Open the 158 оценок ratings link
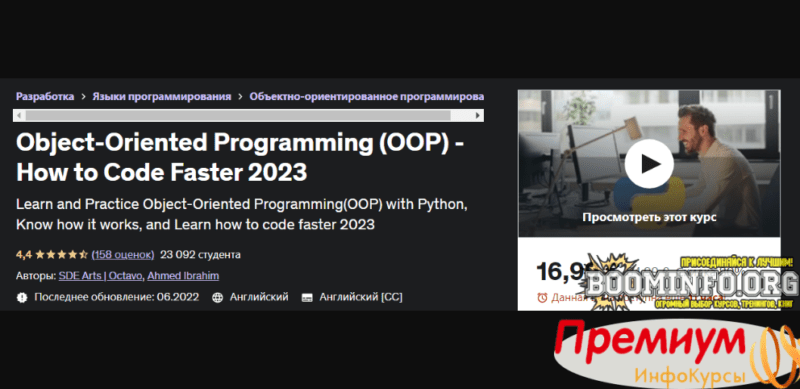The height and width of the screenshot is (389, 800). point(123,254)
